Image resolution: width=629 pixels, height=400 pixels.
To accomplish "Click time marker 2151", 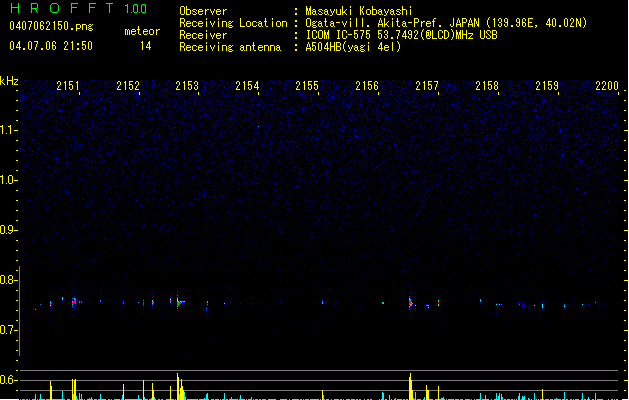I will click(68, 86).
